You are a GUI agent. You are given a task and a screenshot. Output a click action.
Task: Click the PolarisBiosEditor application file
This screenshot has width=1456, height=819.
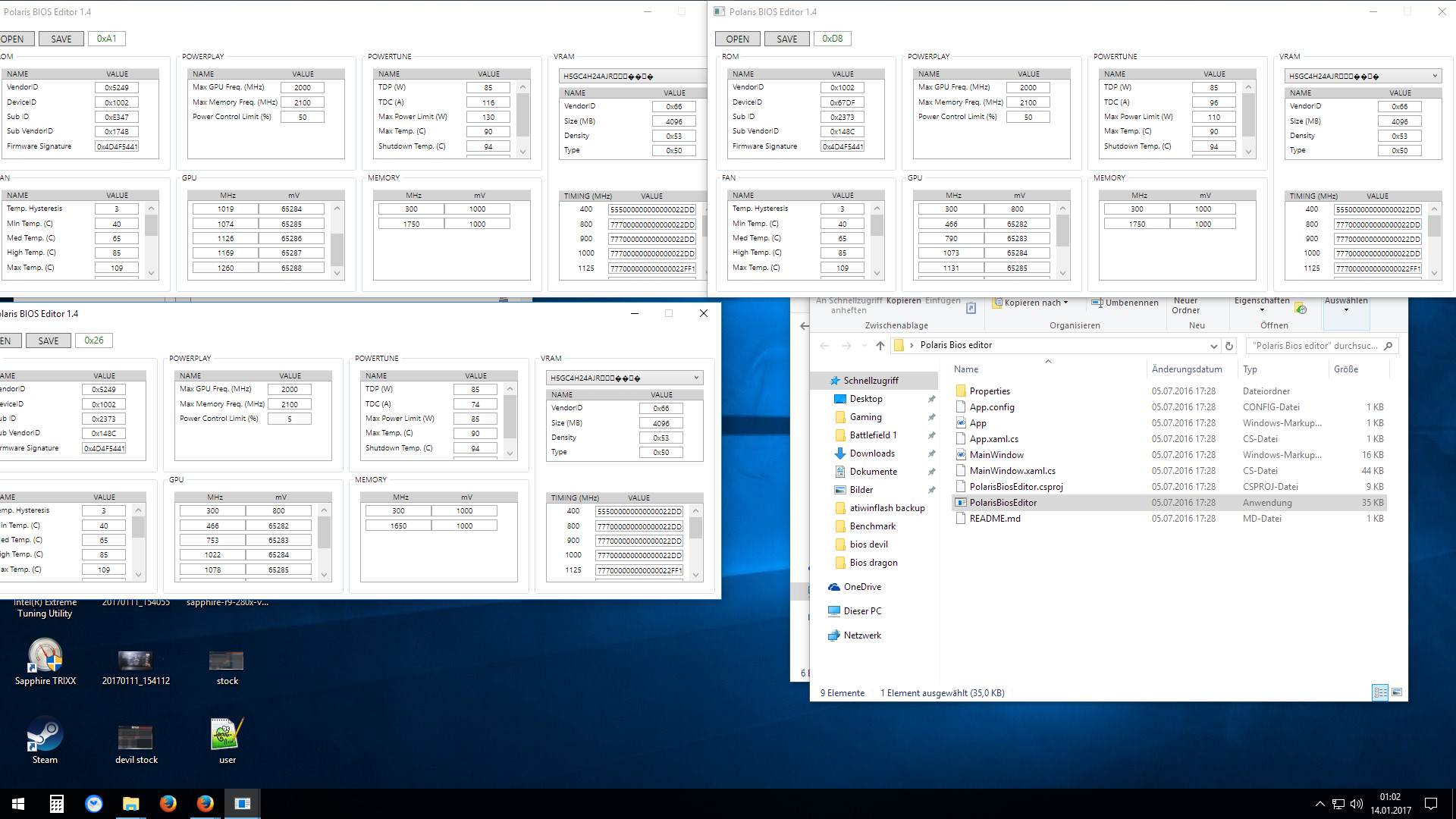coord(1003,503)
